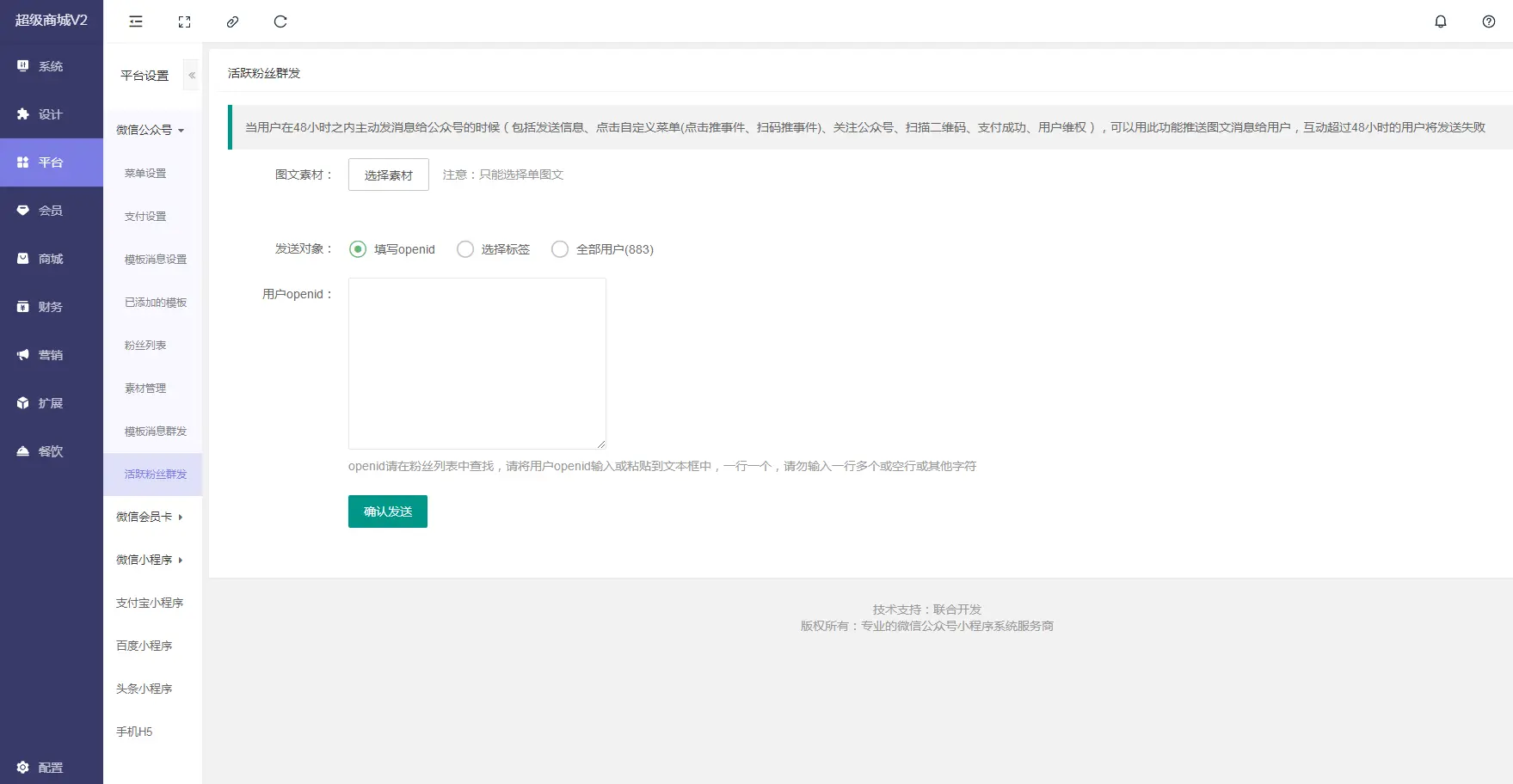Toggle the sidebar collapse icon in top bar
This screenshot has height=784, width=1513.
(x=136, y=21)
